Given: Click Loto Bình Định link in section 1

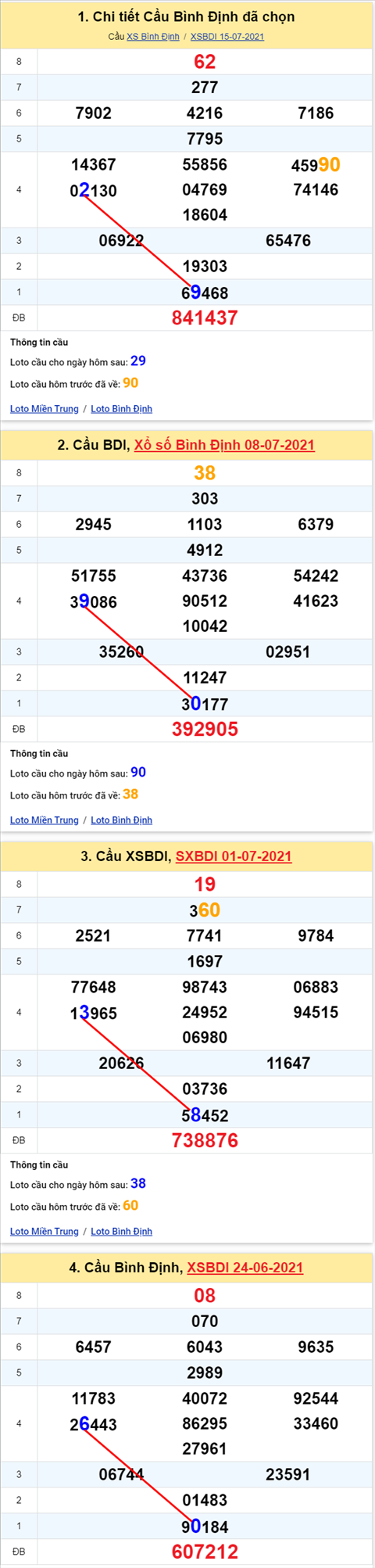Looking at the screenshot, I should coord(122,409).
